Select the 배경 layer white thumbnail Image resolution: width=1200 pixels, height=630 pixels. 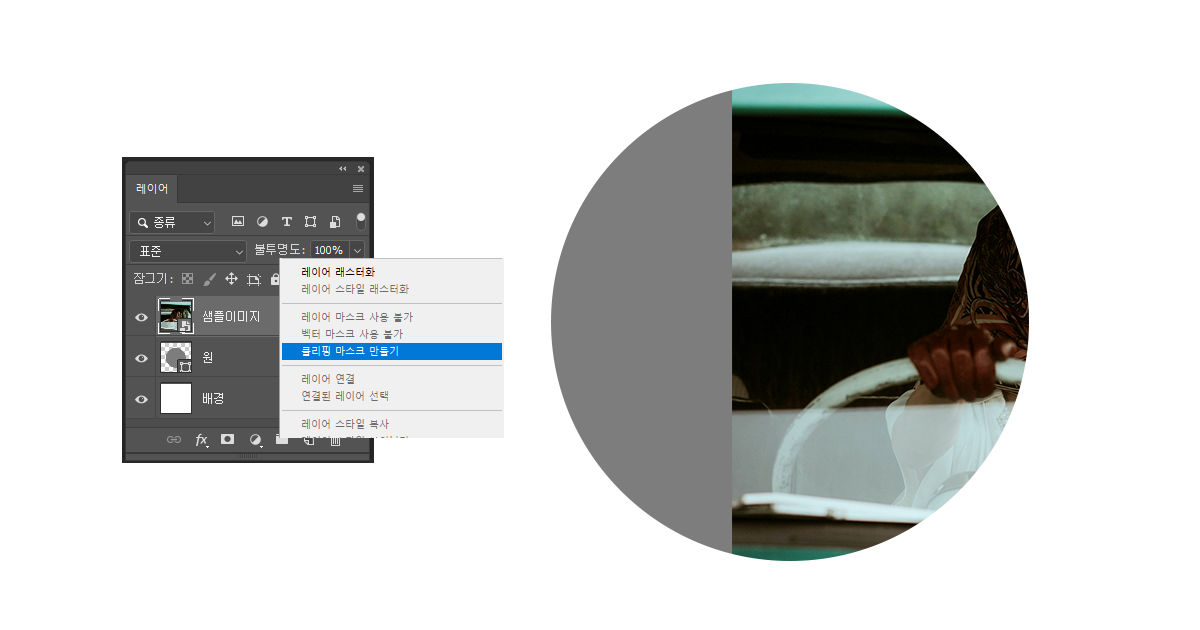[x=176, y=398]
